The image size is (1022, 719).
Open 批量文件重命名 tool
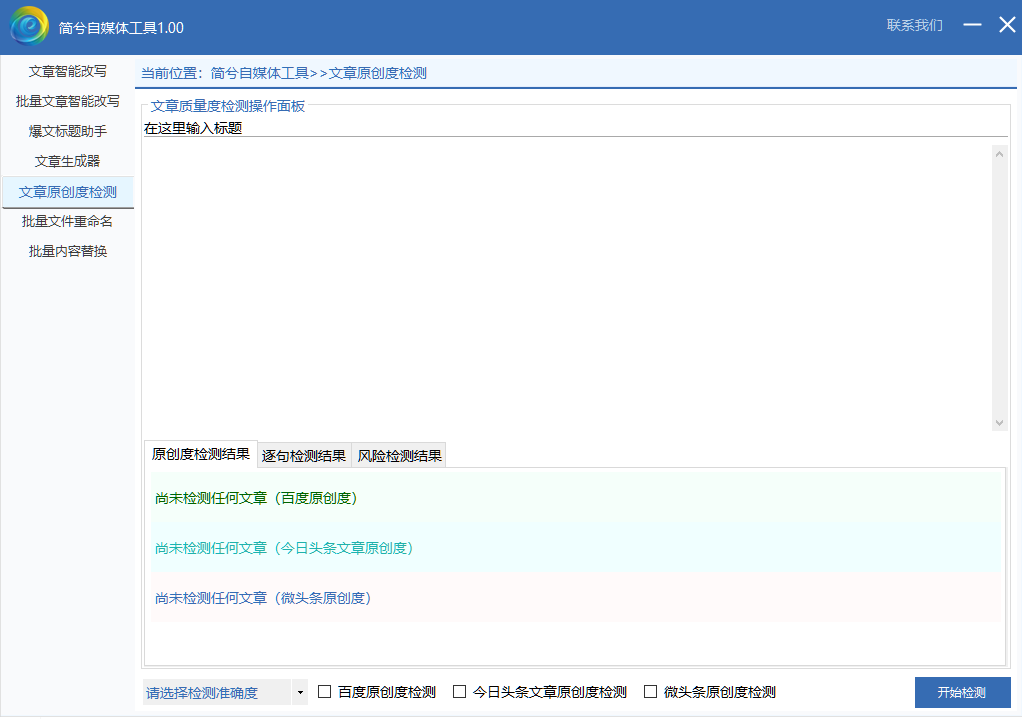click(x=67, y=222)
